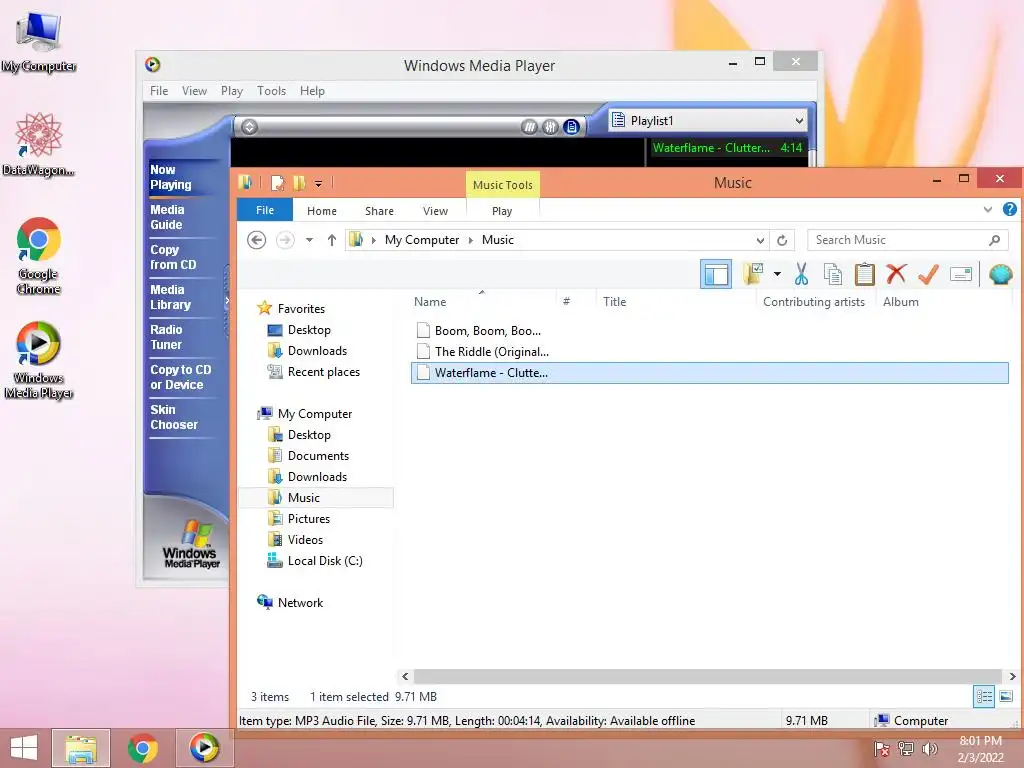Click the Refresh button in address bar
The image size is (1024, 768).
782,240
